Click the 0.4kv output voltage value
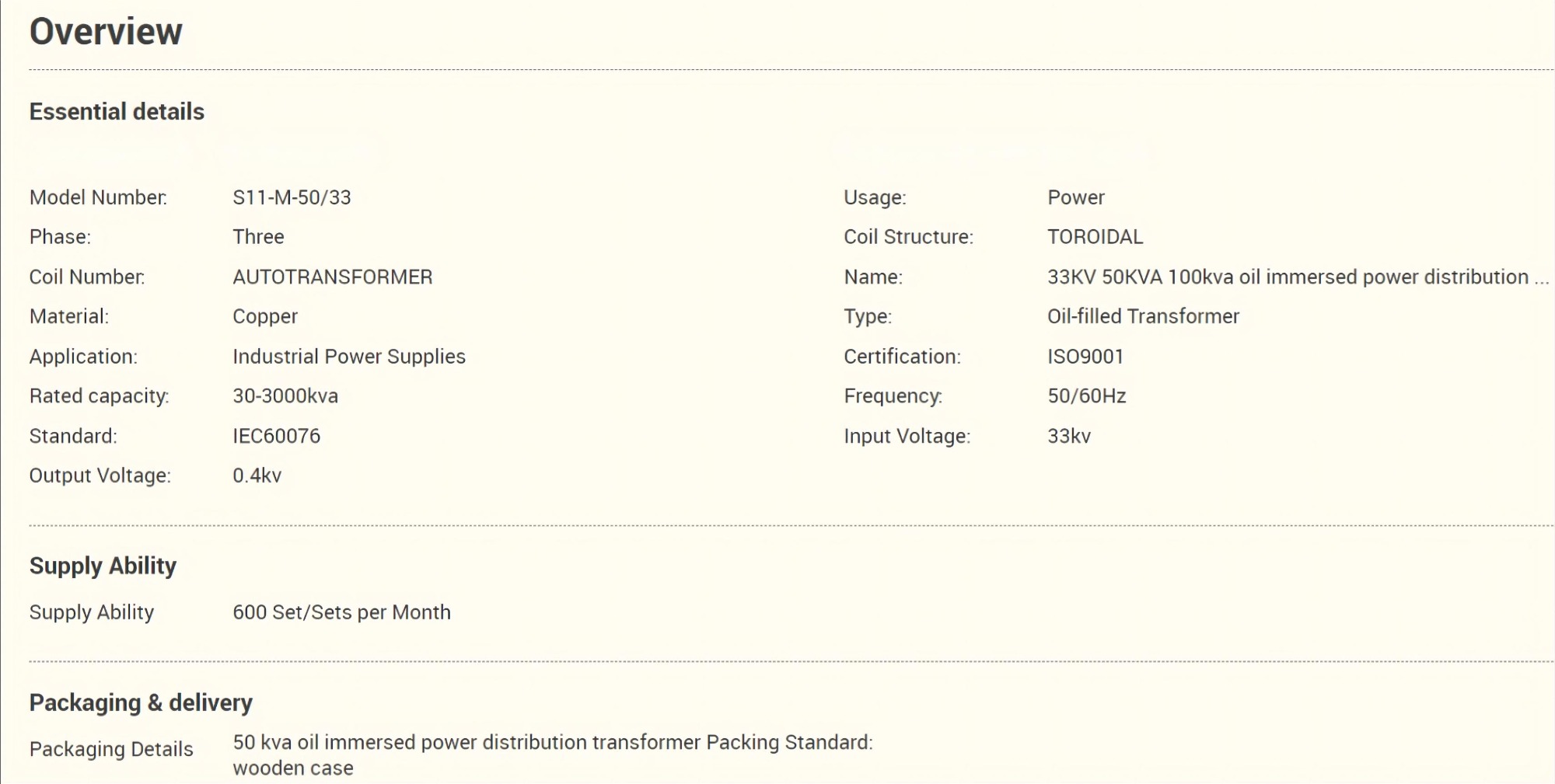Viewport: 1555px width, 784px height. [257, 476]
